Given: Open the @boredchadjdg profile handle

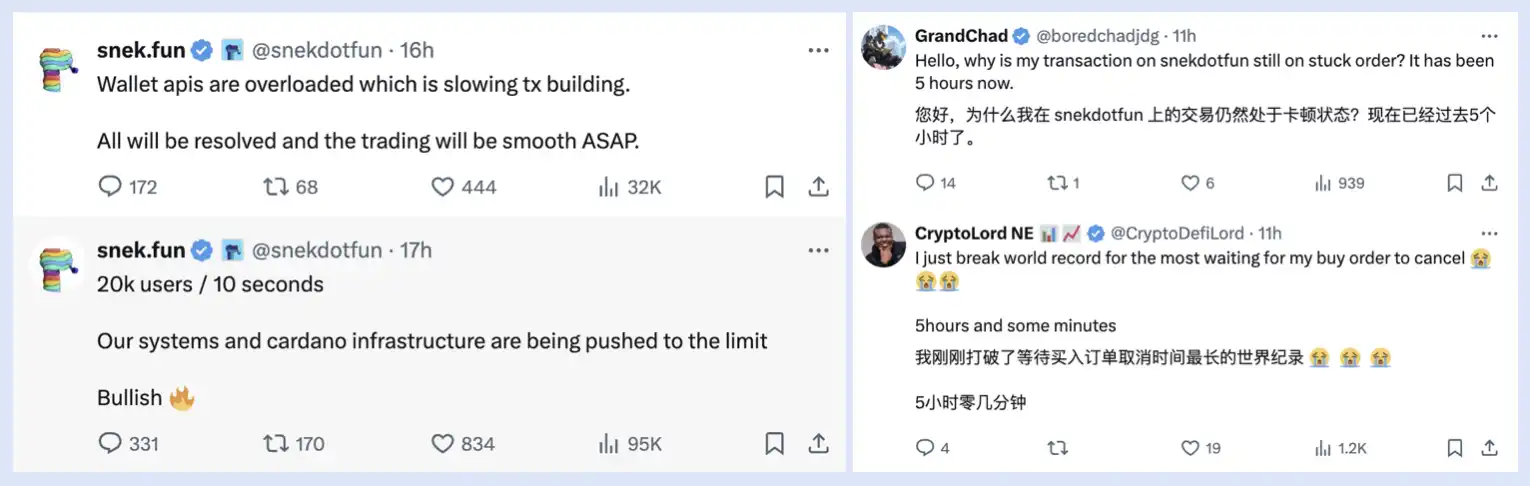Looking at the screenshot, I should pos(1097,36).
